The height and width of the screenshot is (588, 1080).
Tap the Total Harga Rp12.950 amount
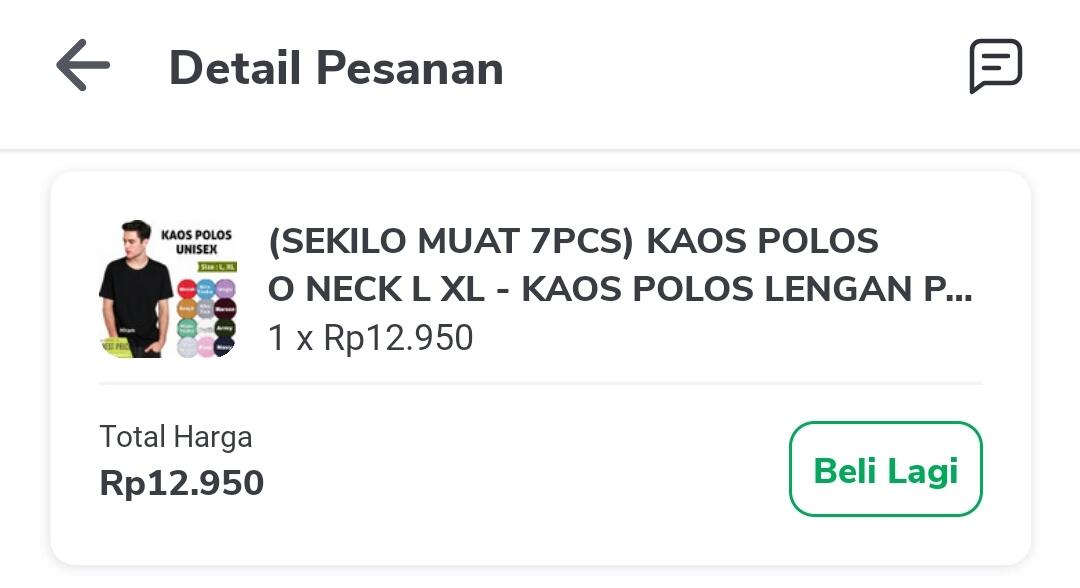click(183, 482)
